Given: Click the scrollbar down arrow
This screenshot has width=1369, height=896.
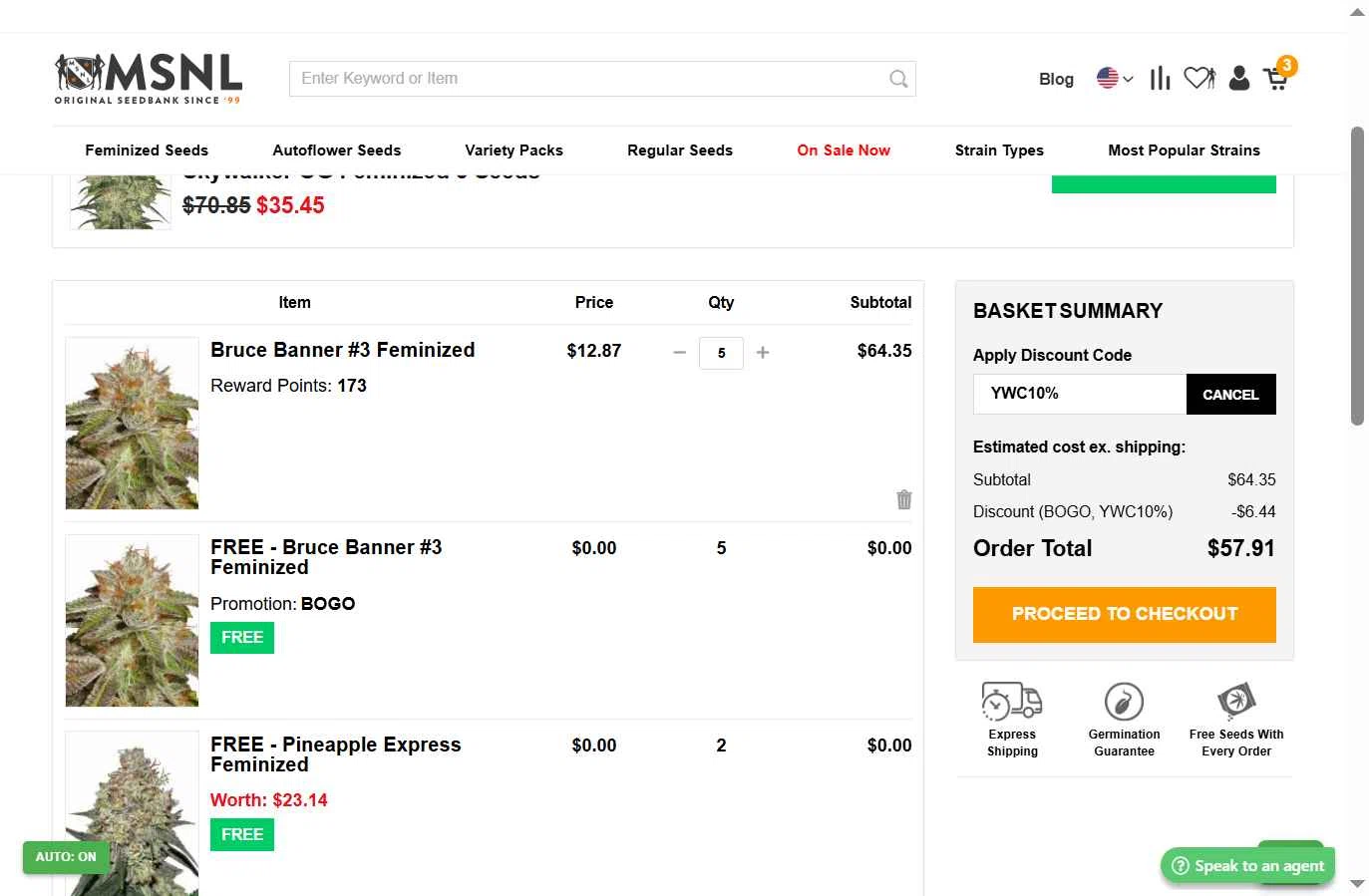Looking at the screenshot, I should point(1357,884).
